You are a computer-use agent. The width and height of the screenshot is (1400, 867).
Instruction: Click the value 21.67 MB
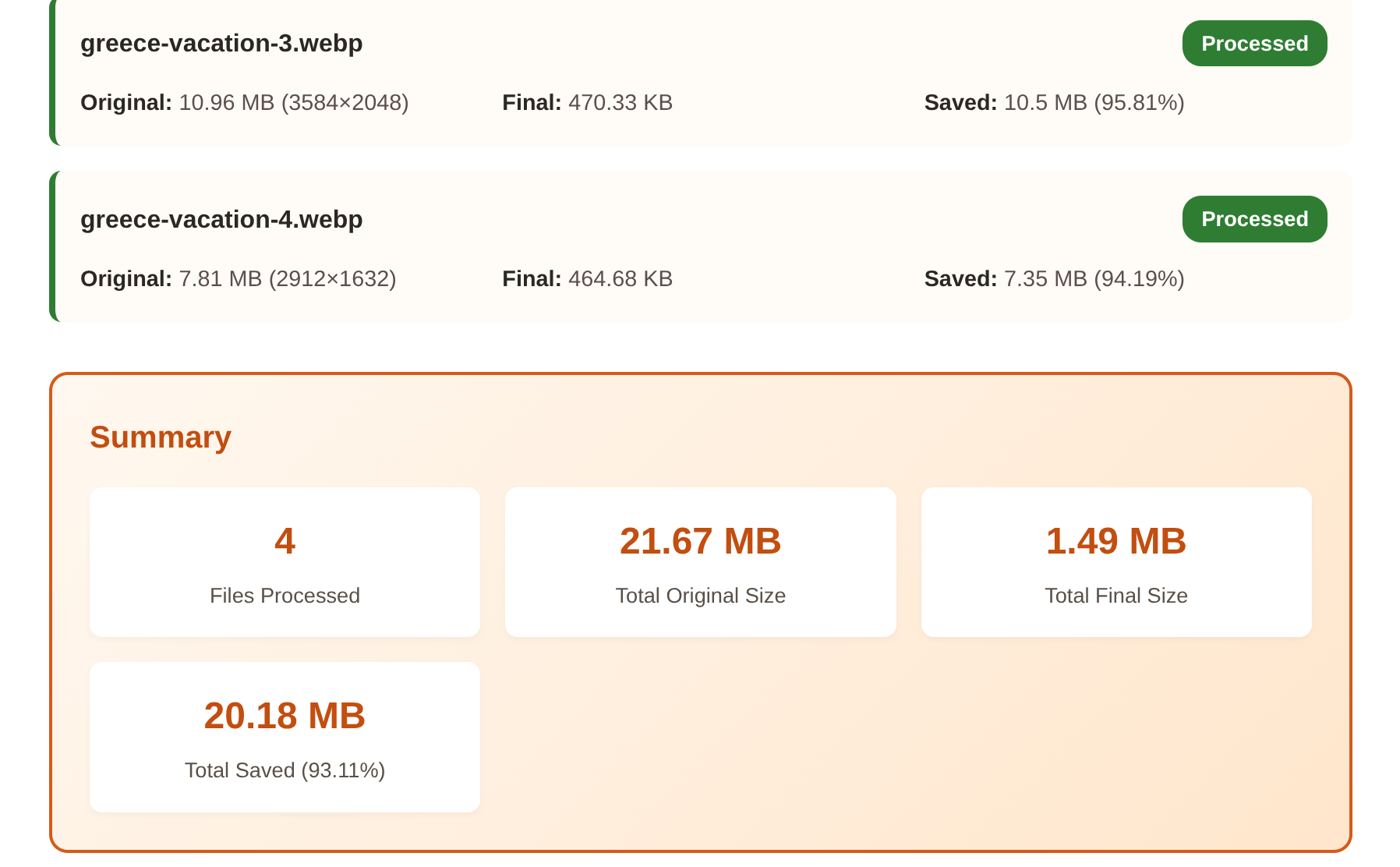[700, 540]
